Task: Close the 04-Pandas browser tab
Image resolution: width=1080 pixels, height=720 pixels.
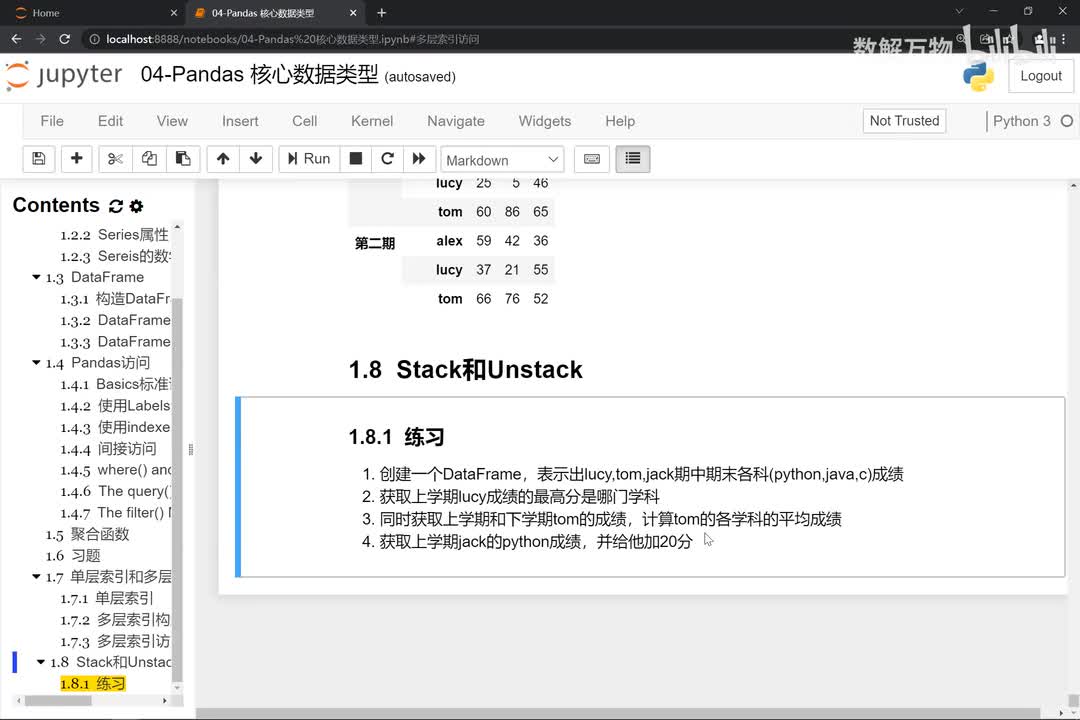Action: tap(353, 13)
